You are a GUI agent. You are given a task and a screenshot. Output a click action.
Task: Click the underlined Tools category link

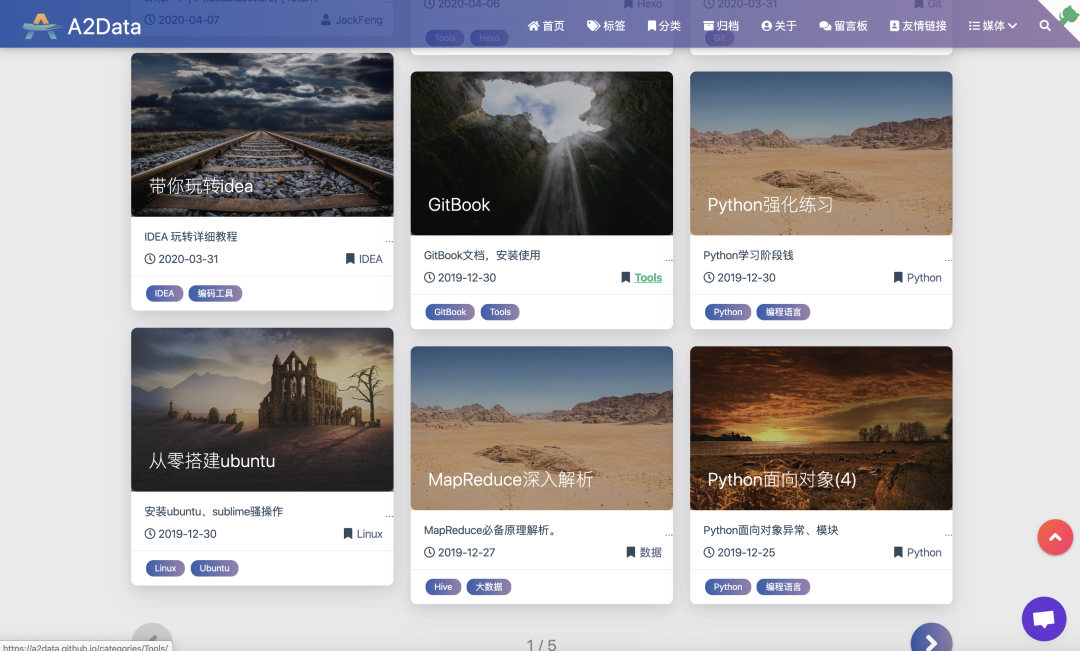pyautogui.click(x=648, y=278)
